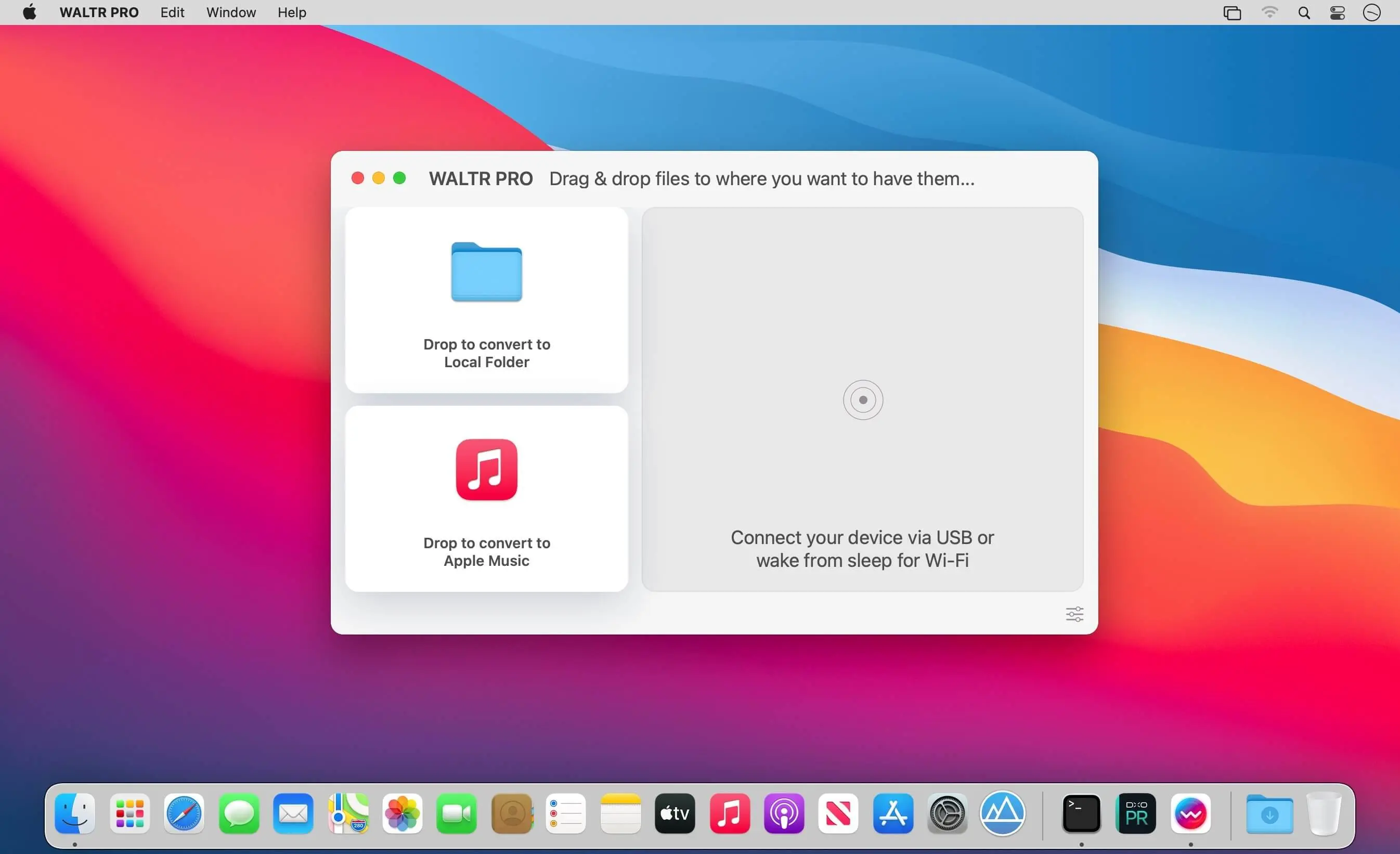
Task: Open the Help menu
Action: tap(291, 12)
